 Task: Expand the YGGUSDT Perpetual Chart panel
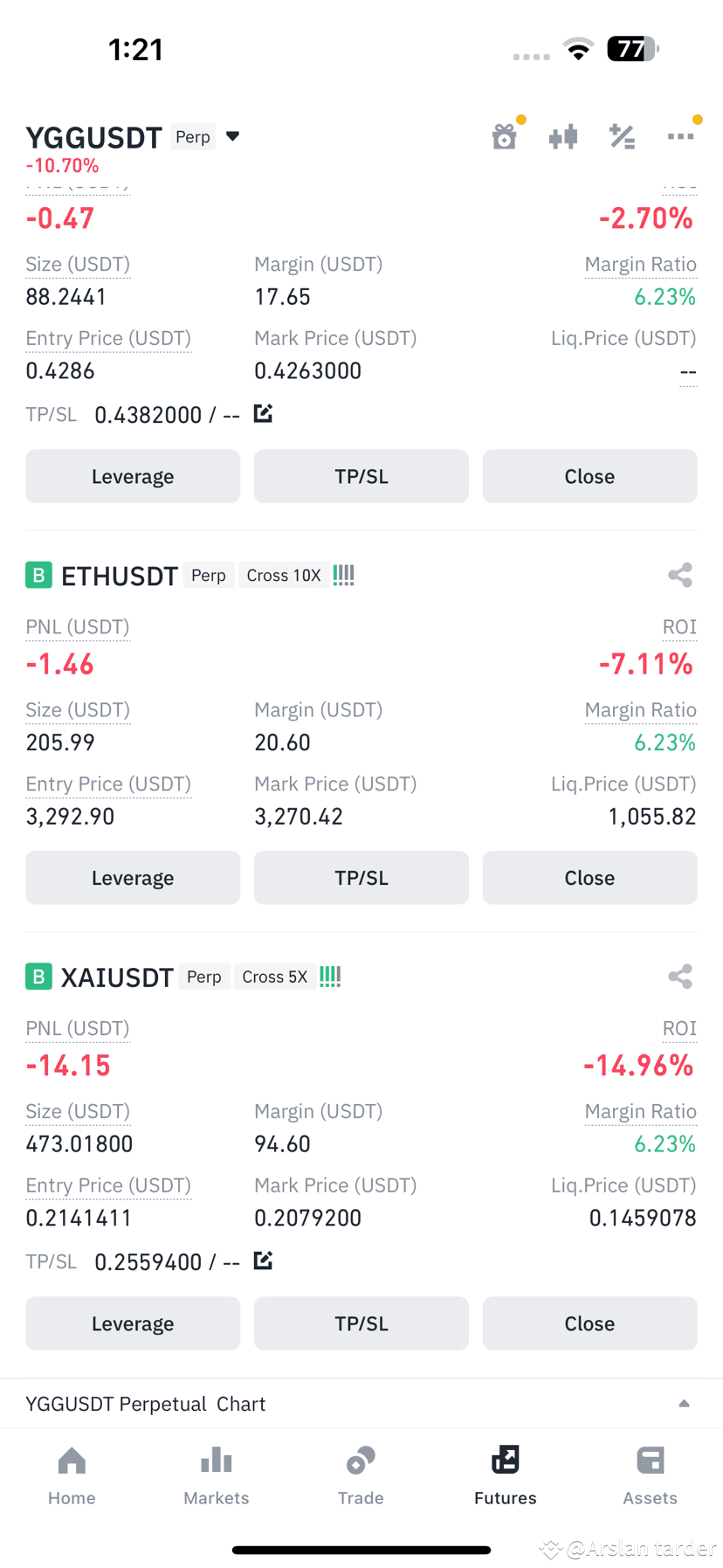click(x=685, y=1404)
